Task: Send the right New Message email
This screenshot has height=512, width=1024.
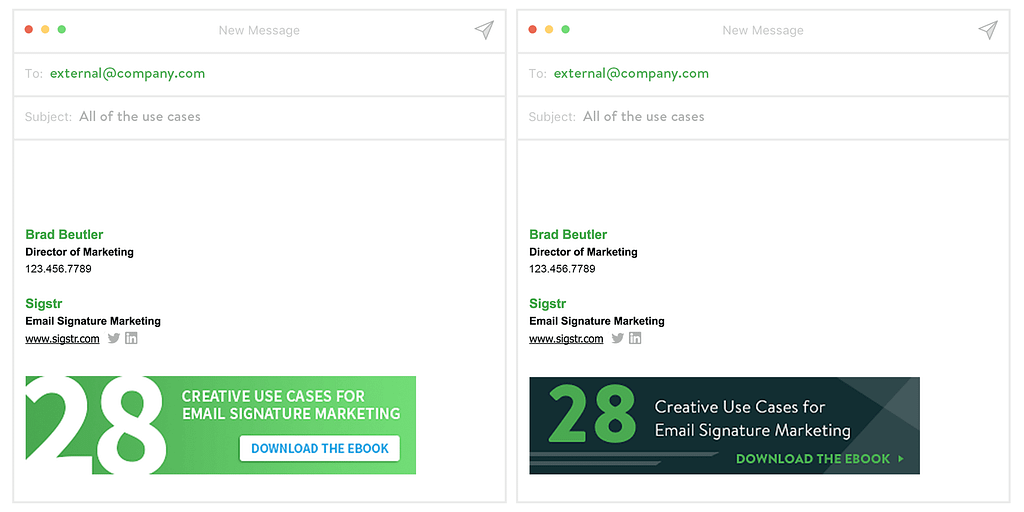Action: pos(988,30)
